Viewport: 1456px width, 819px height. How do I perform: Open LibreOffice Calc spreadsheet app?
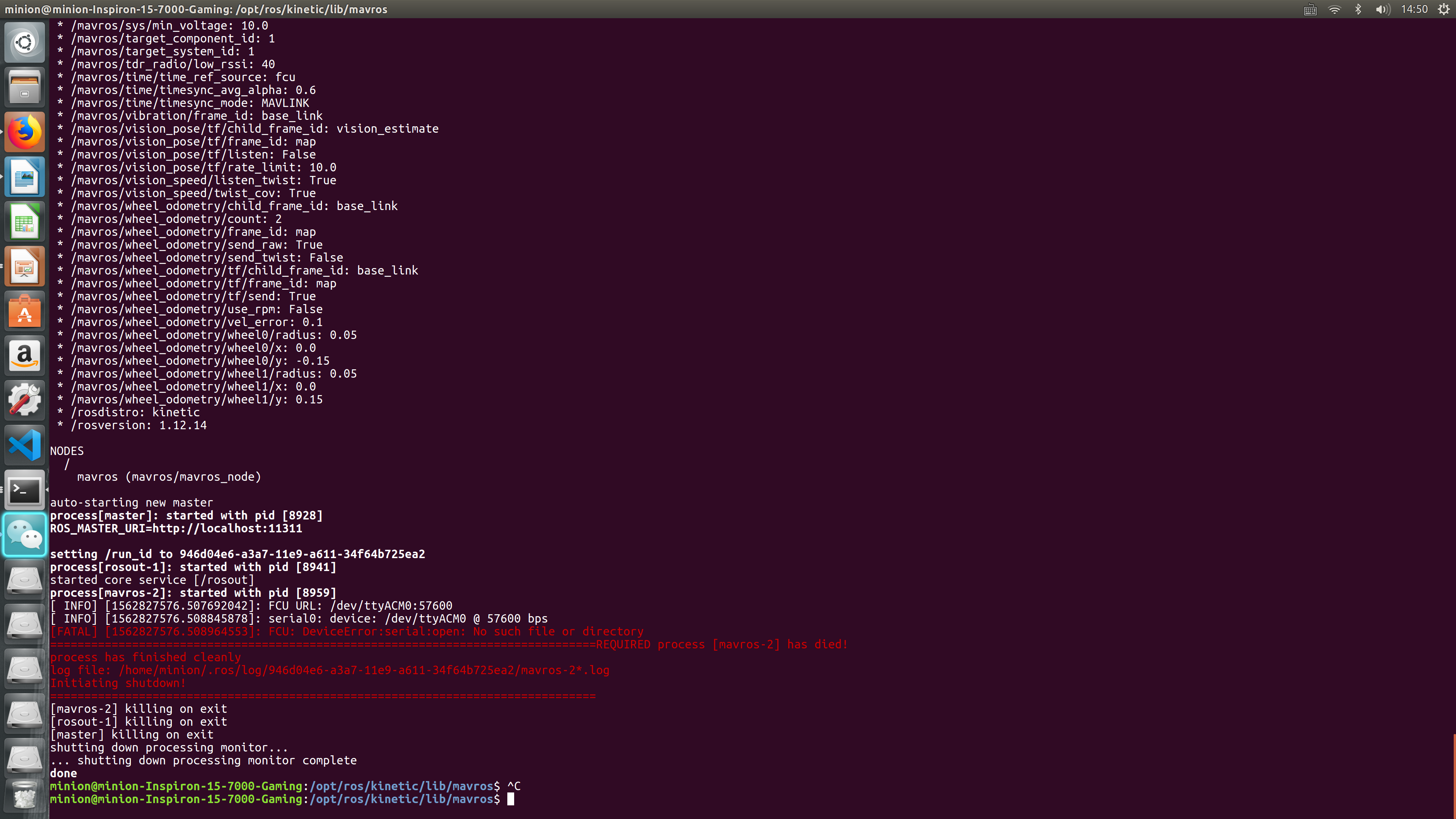(x=24, y=221)
